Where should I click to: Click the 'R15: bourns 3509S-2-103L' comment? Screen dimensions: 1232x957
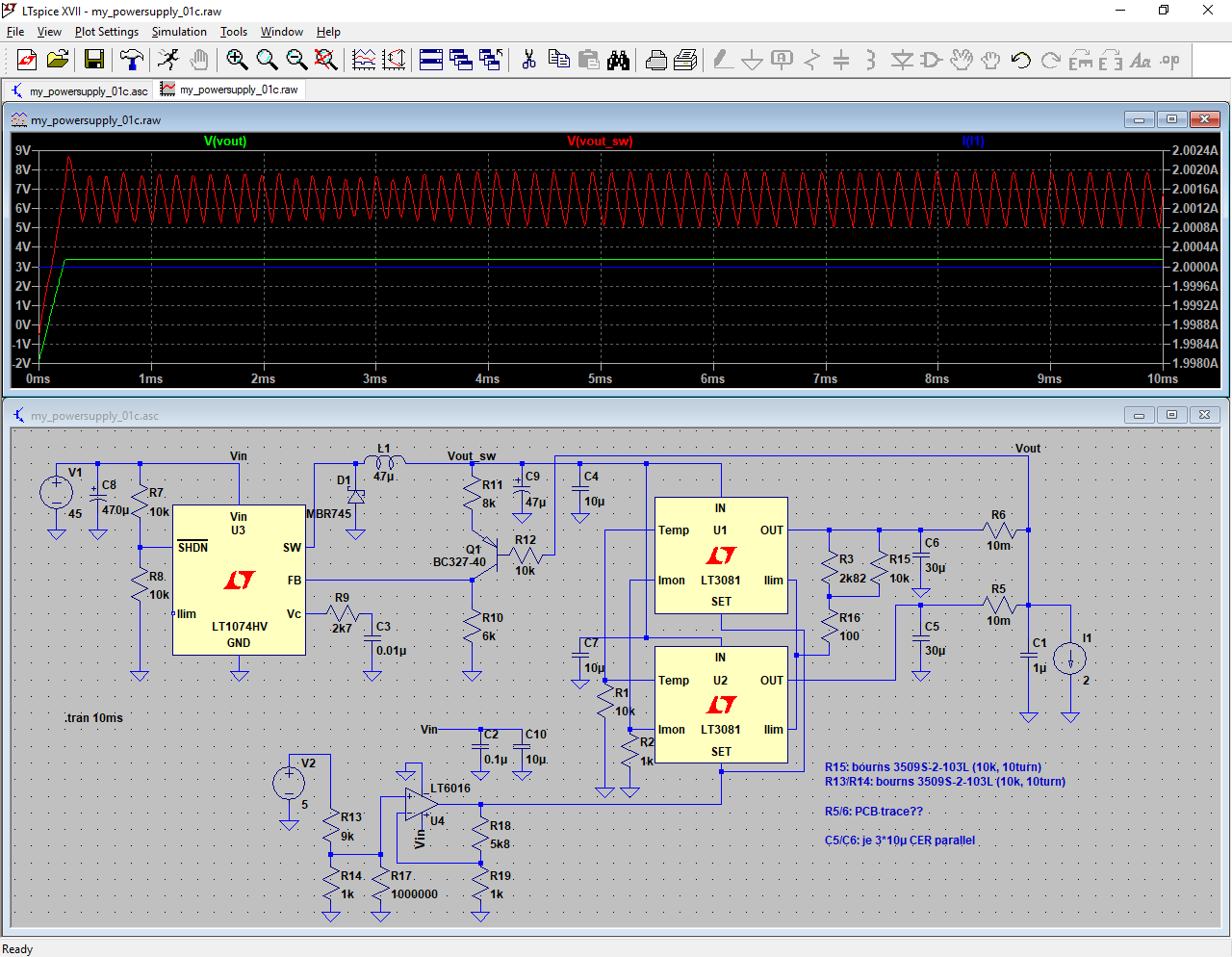[933, 767]
